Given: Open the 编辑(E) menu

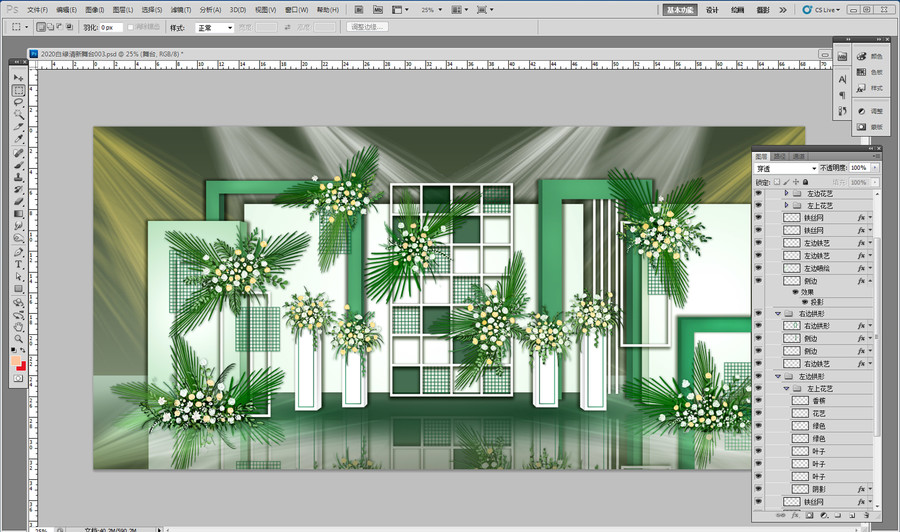Looking at the screenshot, I should pos(66,10).
